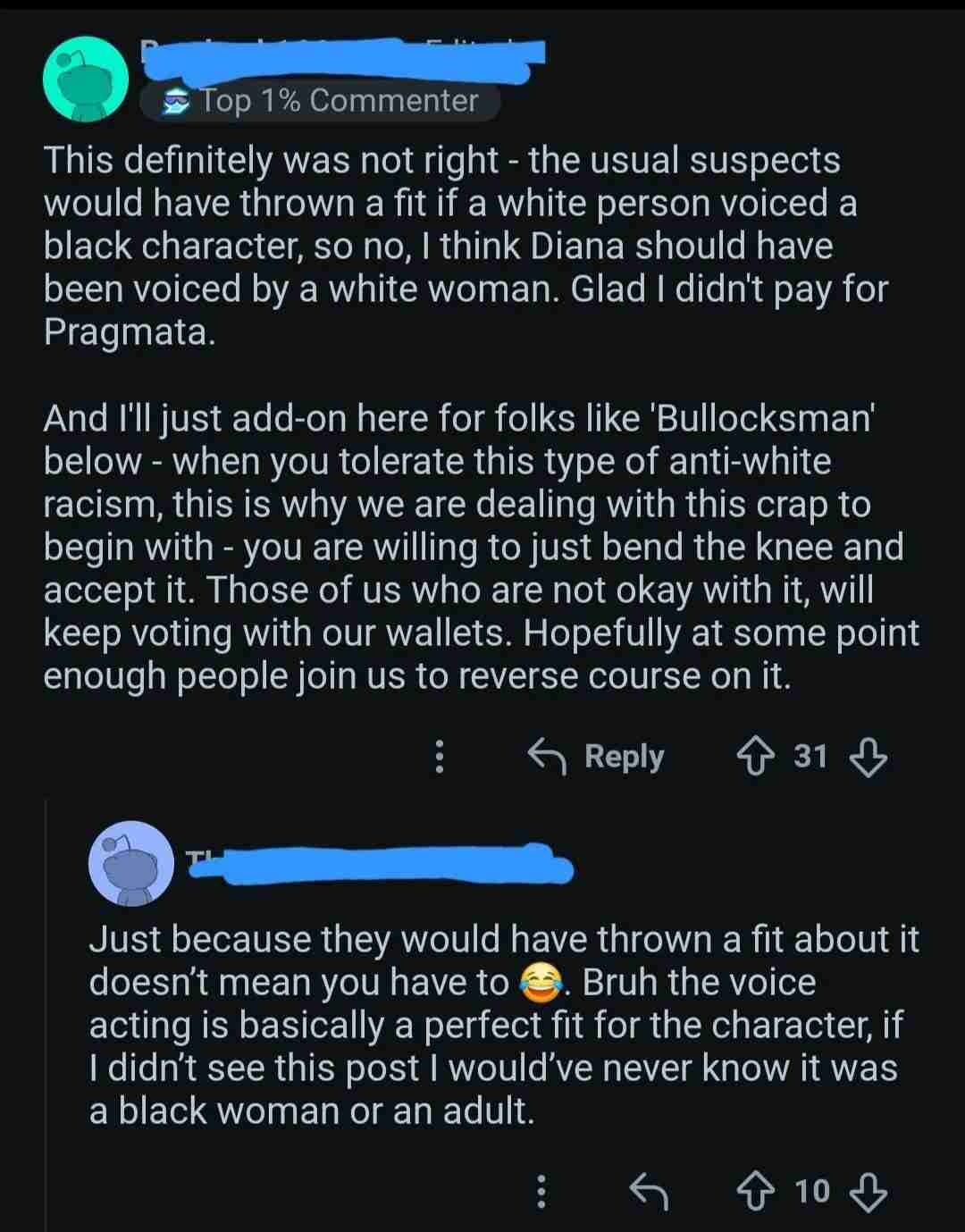Screen dimensions: 965x1232
Task: Click reply arrow icon on nested comment
Action: click(x=649, y=1191)
